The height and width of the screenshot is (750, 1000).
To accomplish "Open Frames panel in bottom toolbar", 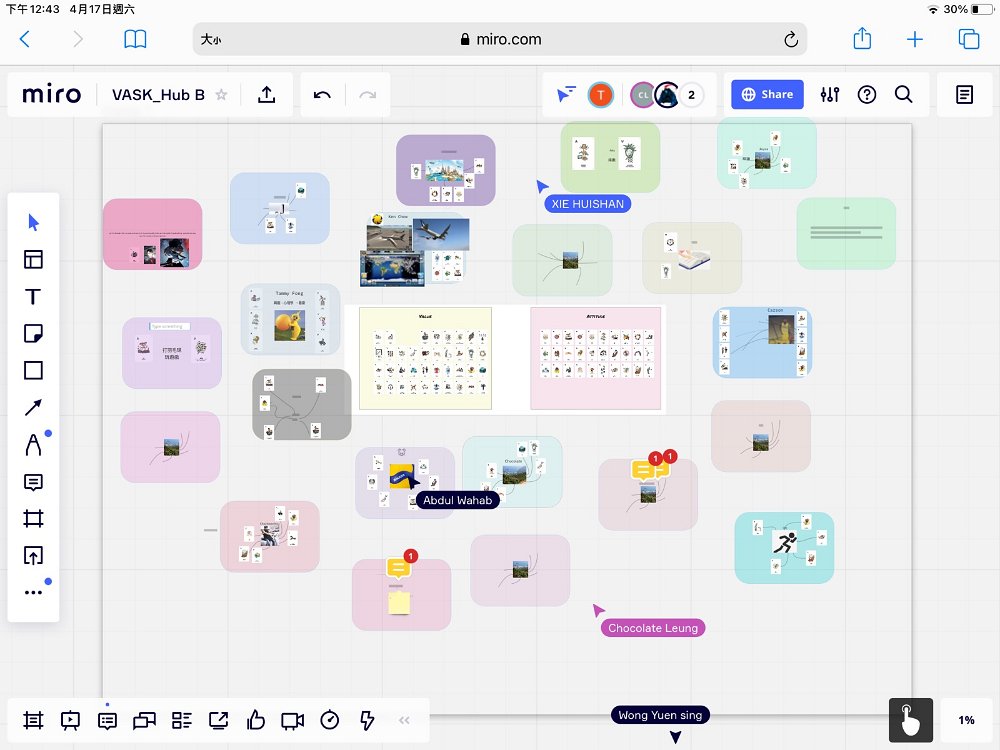I will (x=33, y=721).
